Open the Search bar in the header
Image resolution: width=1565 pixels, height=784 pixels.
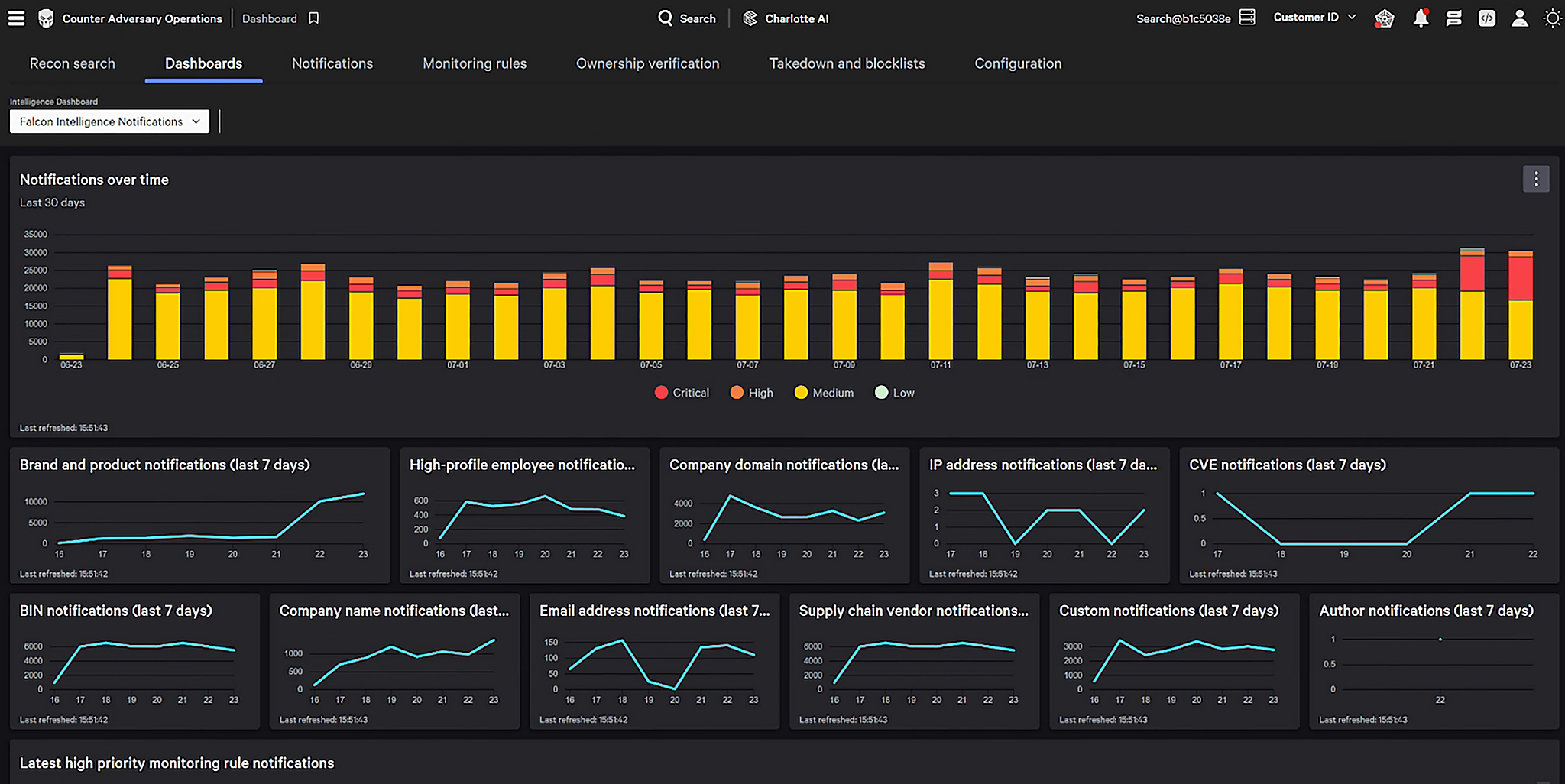[687, 18]
